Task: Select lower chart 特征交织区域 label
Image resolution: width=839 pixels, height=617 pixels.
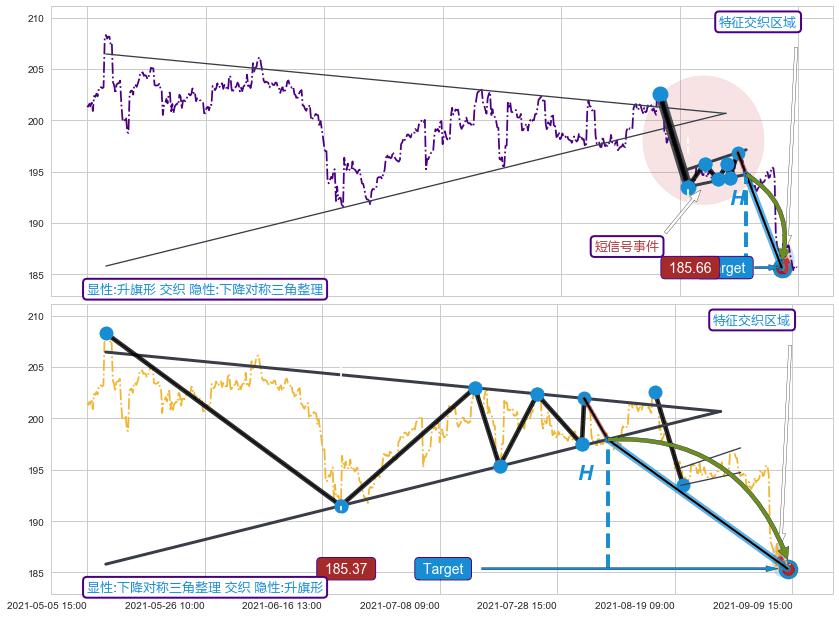Action: [751, 320]
